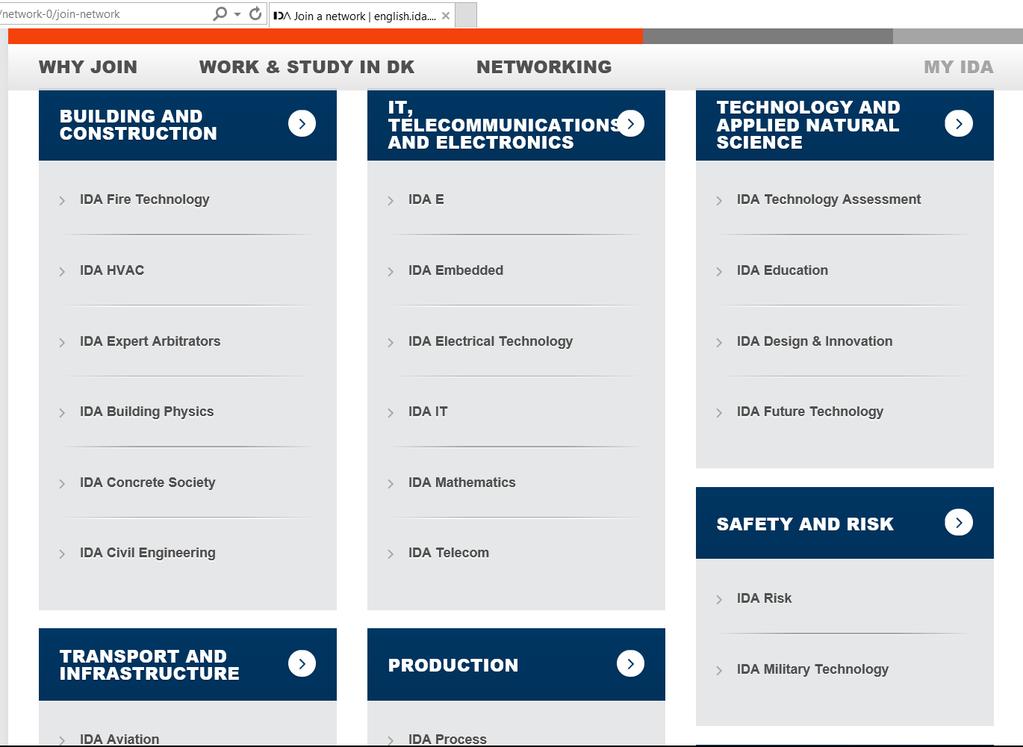Click the chevron beside IDA Technology Assessment

pyautogui.click(x=719, y=201)
